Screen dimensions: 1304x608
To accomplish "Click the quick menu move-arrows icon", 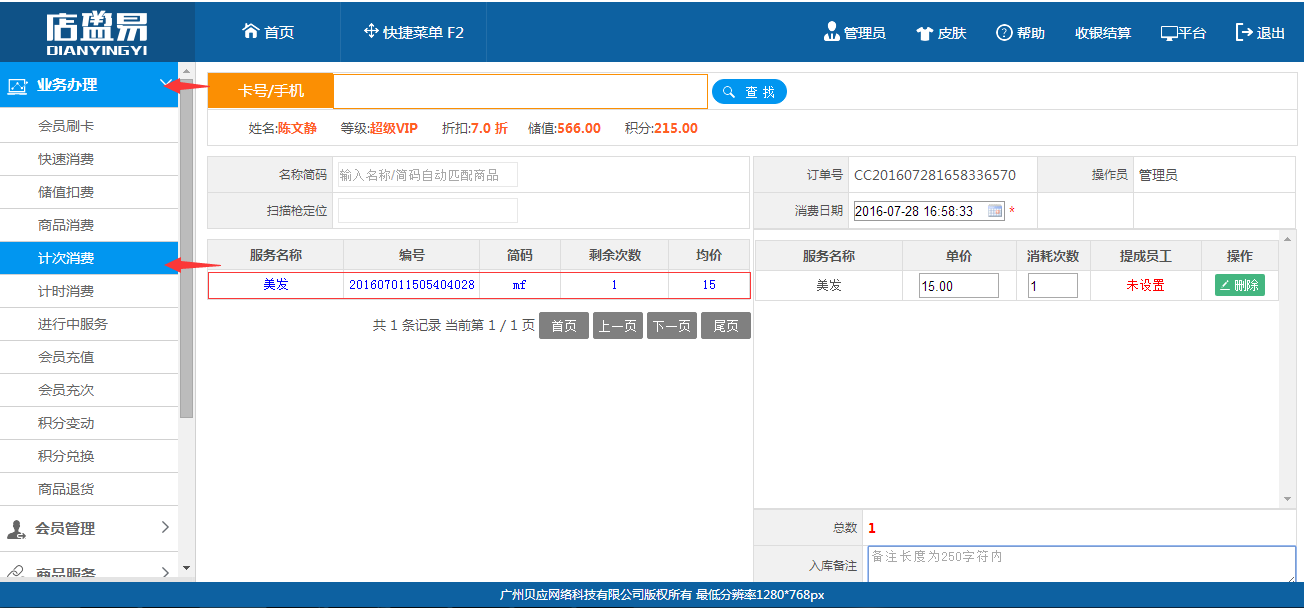I will (x=371, y=31).
